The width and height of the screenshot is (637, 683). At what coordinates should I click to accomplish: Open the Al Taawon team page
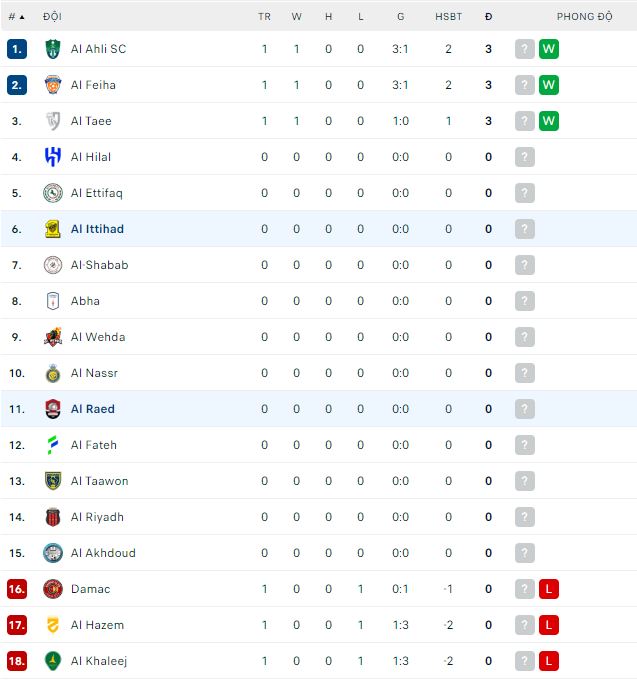coord(99,481)
